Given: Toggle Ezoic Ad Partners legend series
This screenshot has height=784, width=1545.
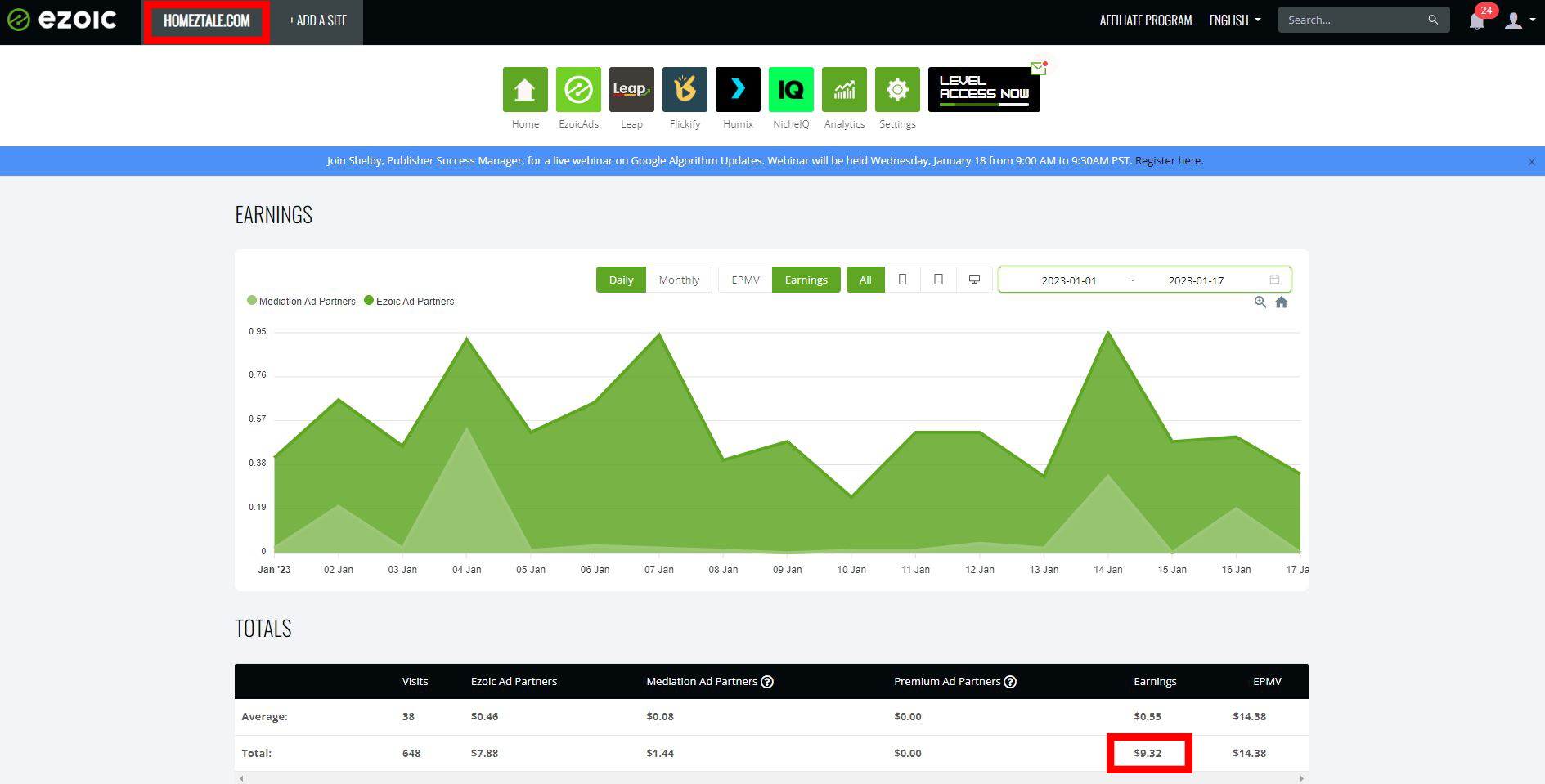Looking at the screenshot, I should pos(409,301).
